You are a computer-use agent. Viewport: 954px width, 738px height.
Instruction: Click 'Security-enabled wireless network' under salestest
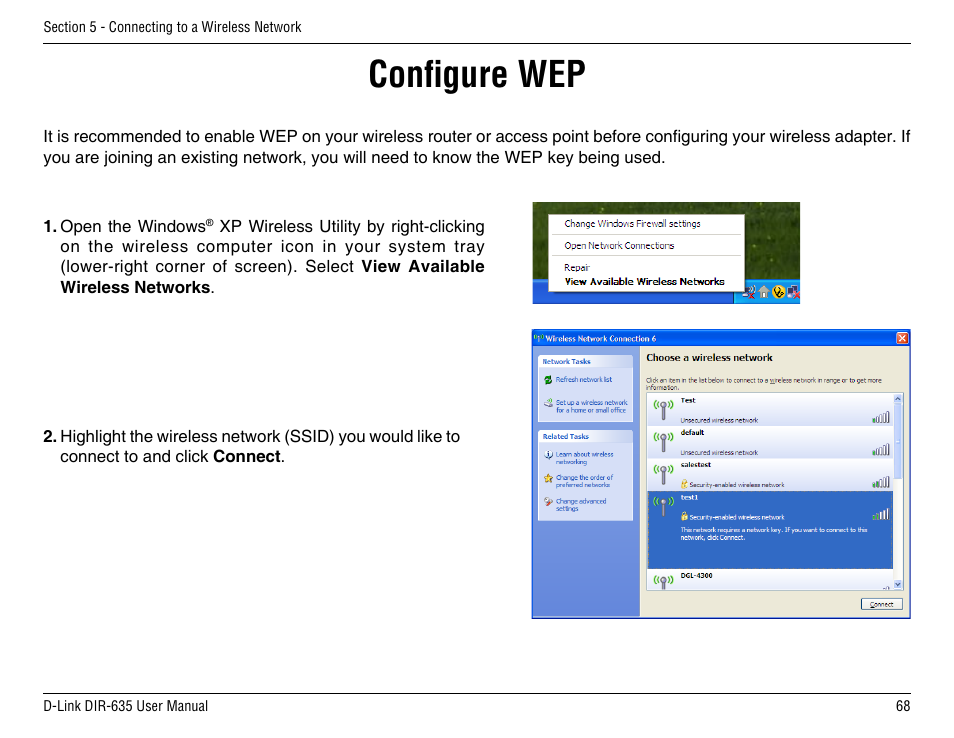coord(737,485)
